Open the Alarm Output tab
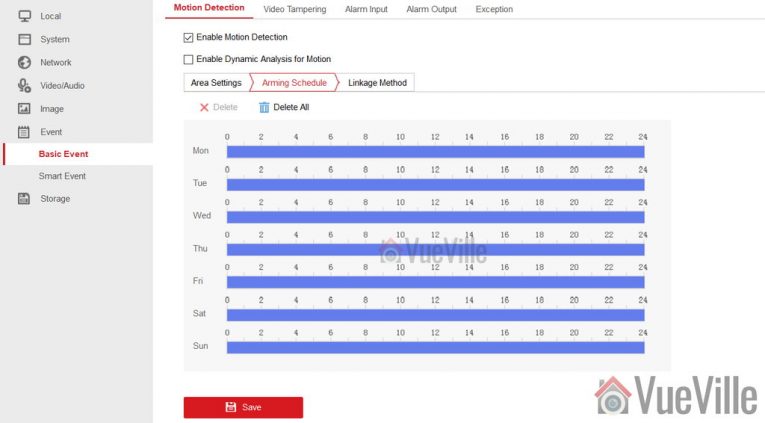The width and height of the screenshot is (765, 423). coord(431,9)
